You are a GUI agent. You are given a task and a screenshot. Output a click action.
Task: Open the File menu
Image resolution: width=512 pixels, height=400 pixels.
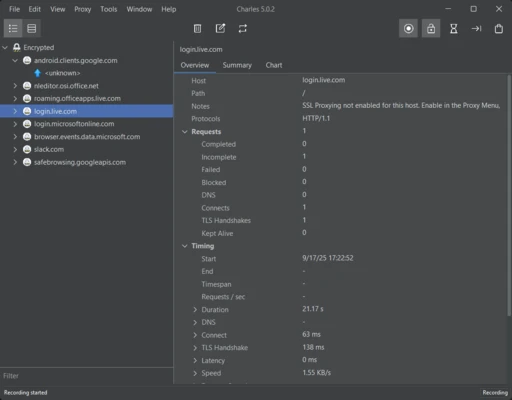(14, 9)
